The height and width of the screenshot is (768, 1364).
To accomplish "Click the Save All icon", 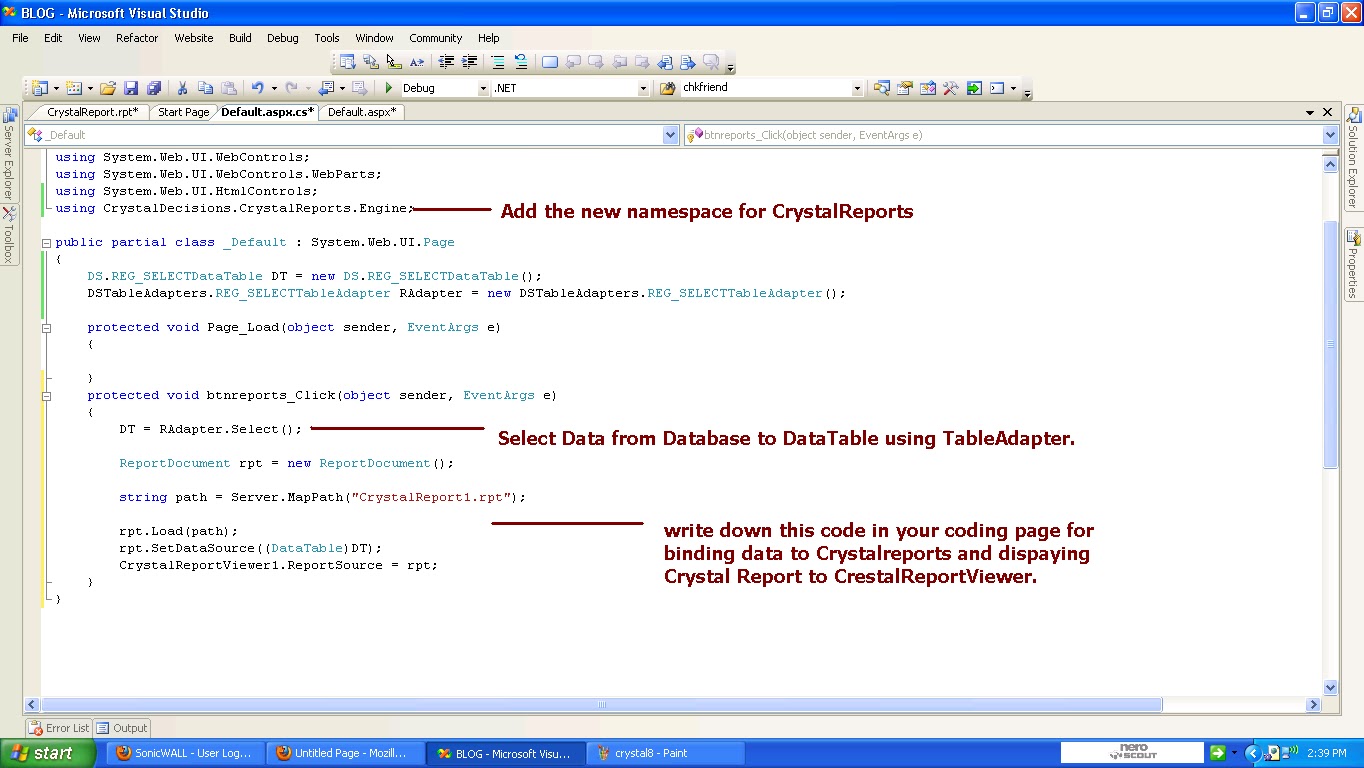I will pos(154,88).
